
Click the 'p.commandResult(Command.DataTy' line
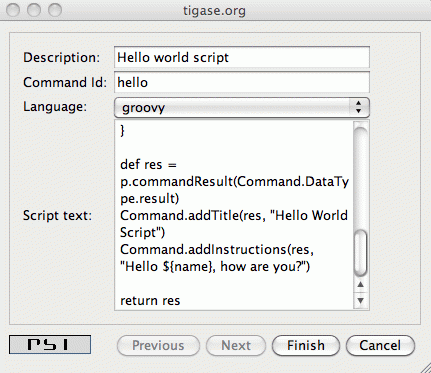[234, 181]
